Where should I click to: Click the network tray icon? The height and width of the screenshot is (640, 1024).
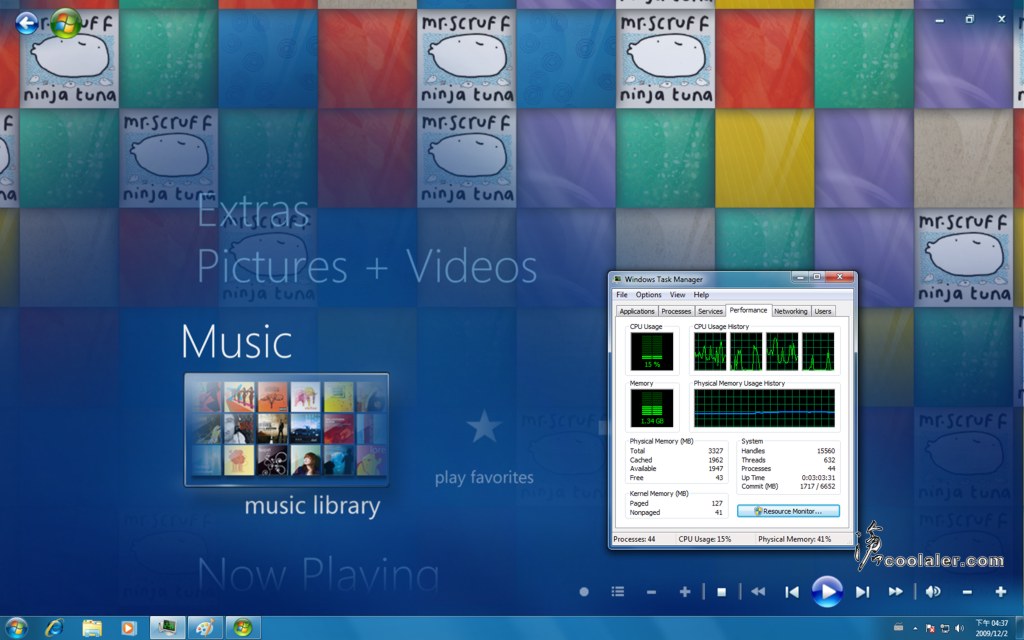tap(944, 628)
